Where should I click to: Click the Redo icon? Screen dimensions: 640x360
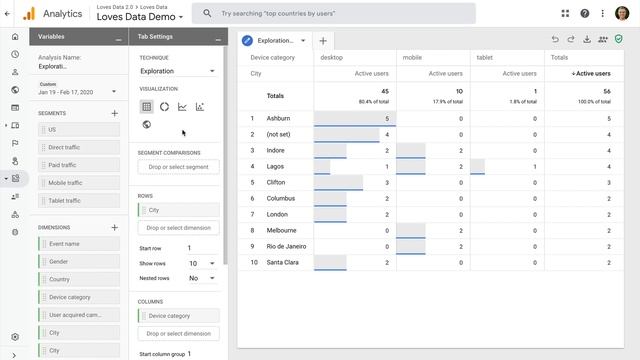[x=571, y=39]
